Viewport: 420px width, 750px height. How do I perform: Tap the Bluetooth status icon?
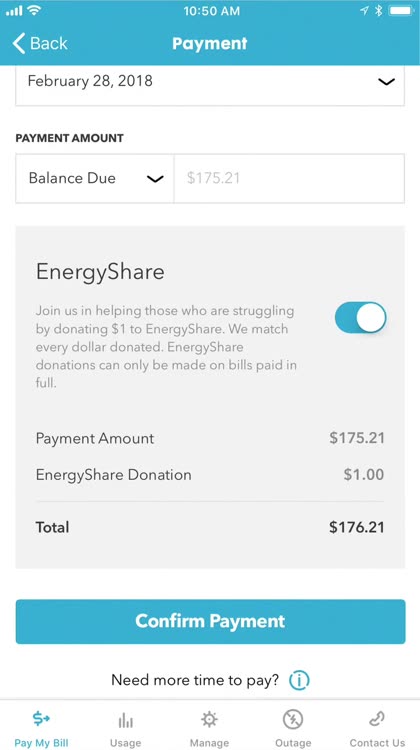pos(378,11)
